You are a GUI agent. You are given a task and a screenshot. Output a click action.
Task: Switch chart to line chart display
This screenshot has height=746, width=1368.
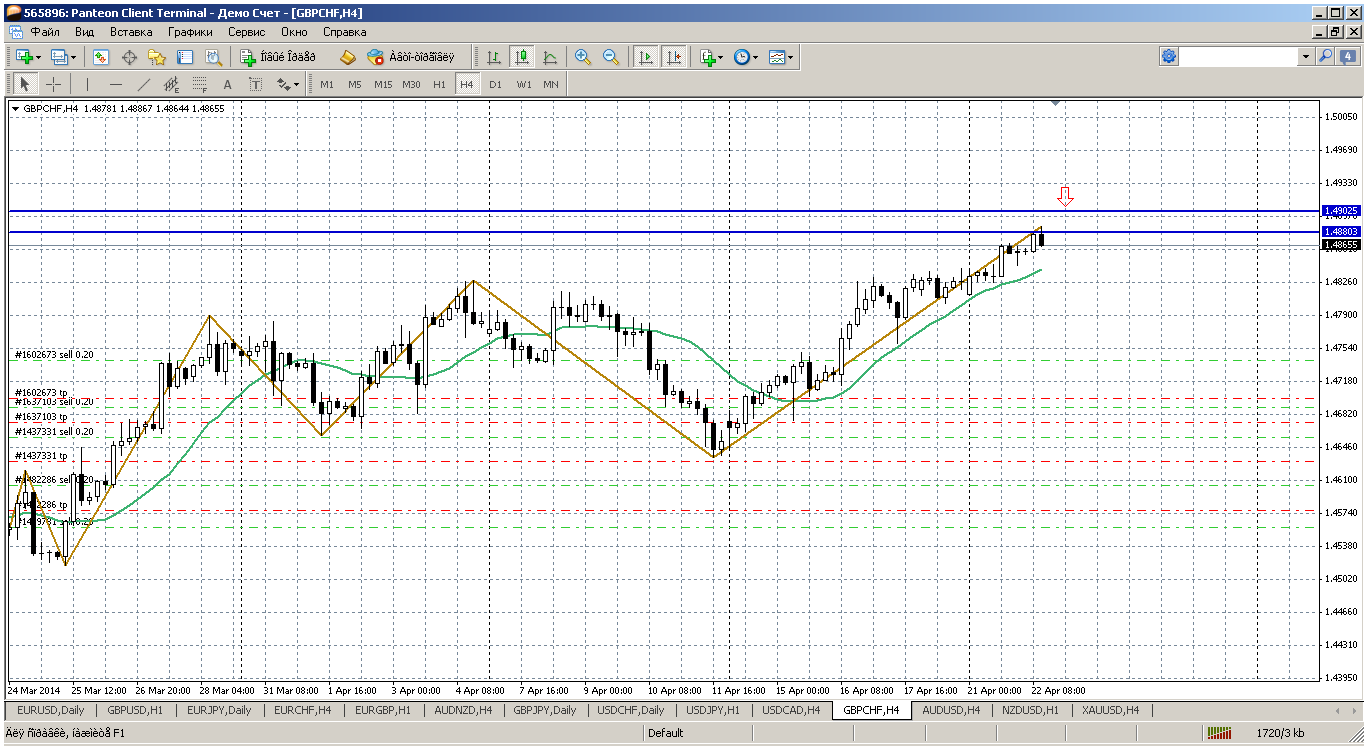[550, 57]
